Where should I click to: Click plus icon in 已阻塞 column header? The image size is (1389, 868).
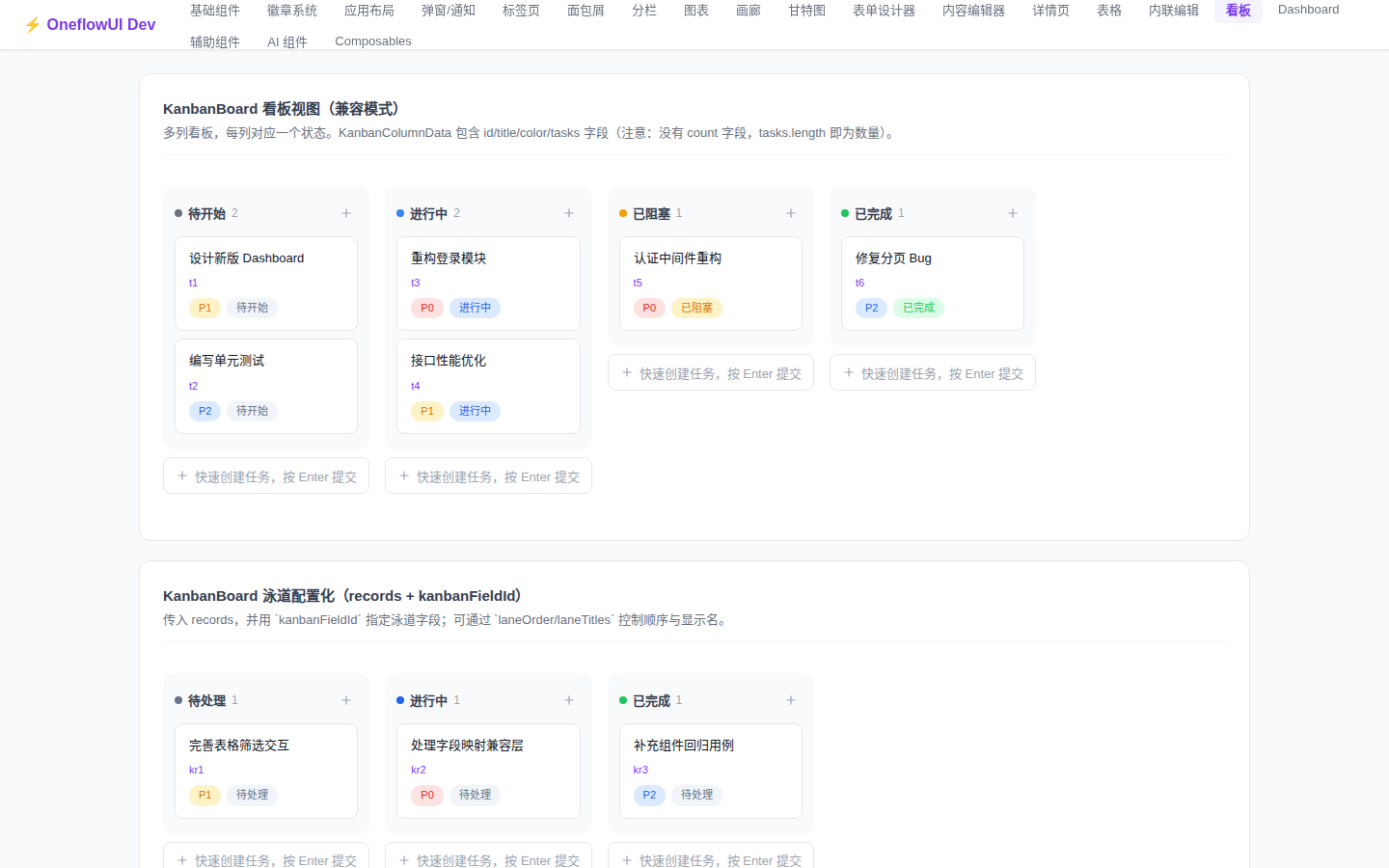coord(791,213)
